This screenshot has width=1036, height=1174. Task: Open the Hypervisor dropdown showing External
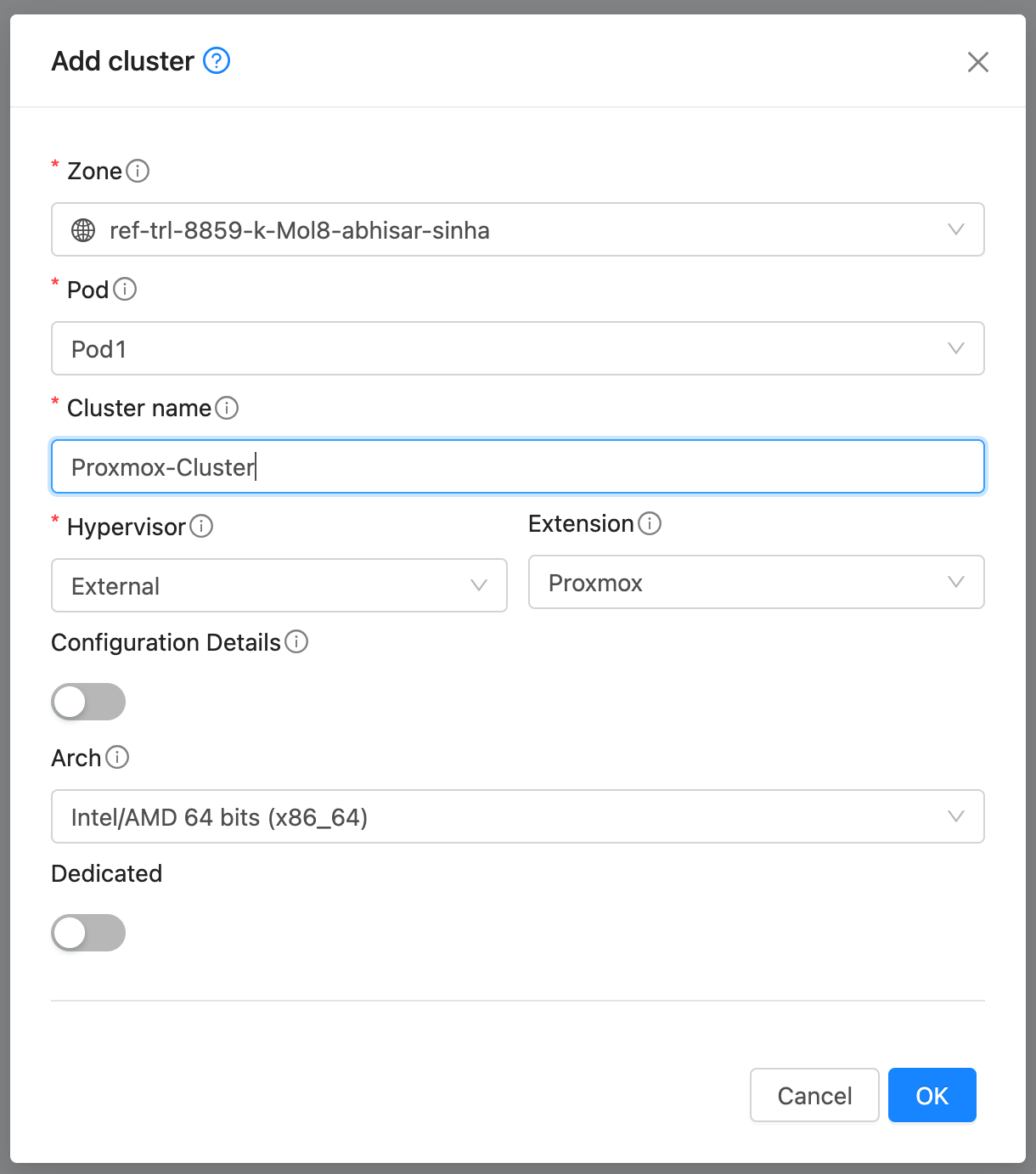479,585
